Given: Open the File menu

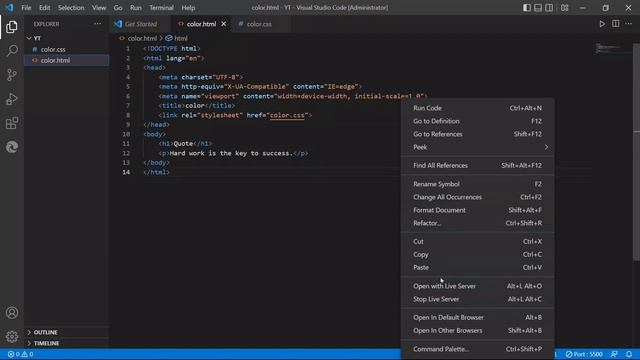Looking at the screenshot, I should pyautogui.click(x=26, y=8).
